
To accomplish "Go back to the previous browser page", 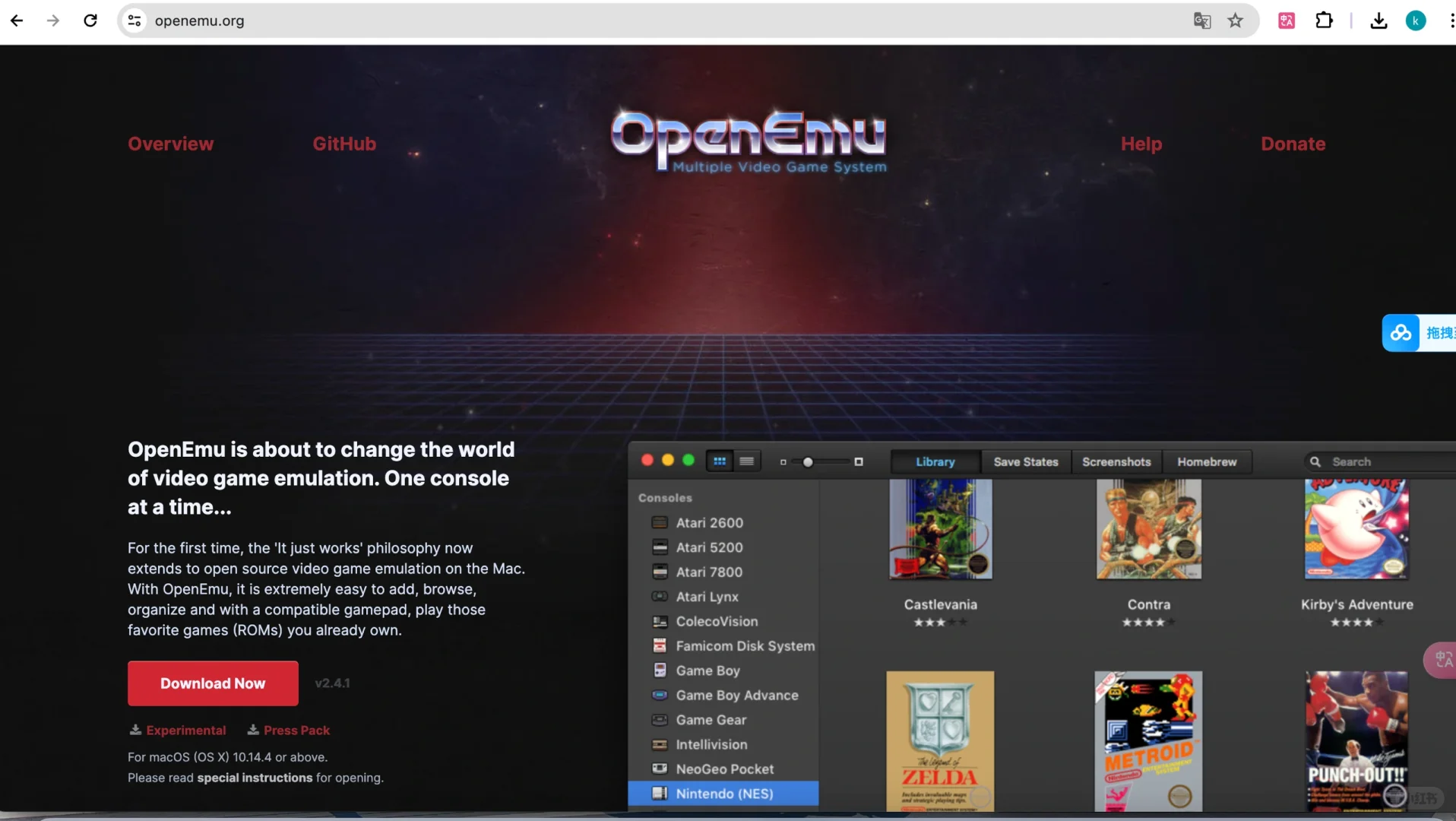I will pos(17,21).
